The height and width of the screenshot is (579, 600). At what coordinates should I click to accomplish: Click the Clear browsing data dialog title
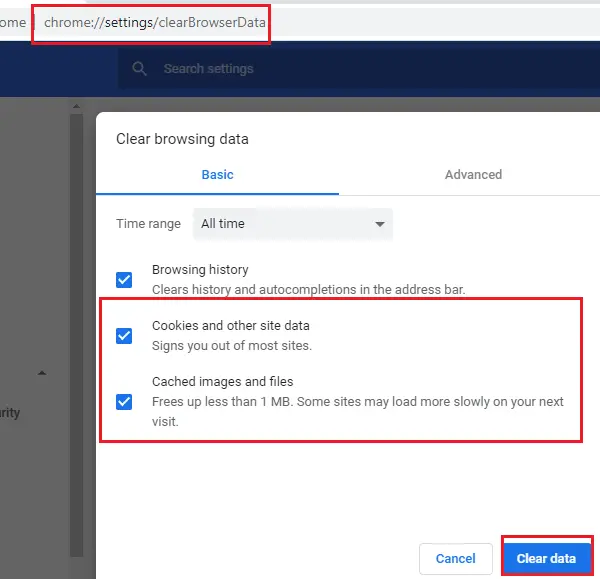[182, 139]
